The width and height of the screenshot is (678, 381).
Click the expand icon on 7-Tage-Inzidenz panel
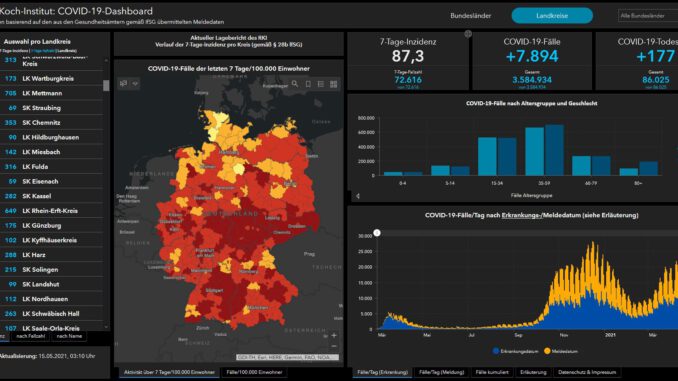point(468,34)
